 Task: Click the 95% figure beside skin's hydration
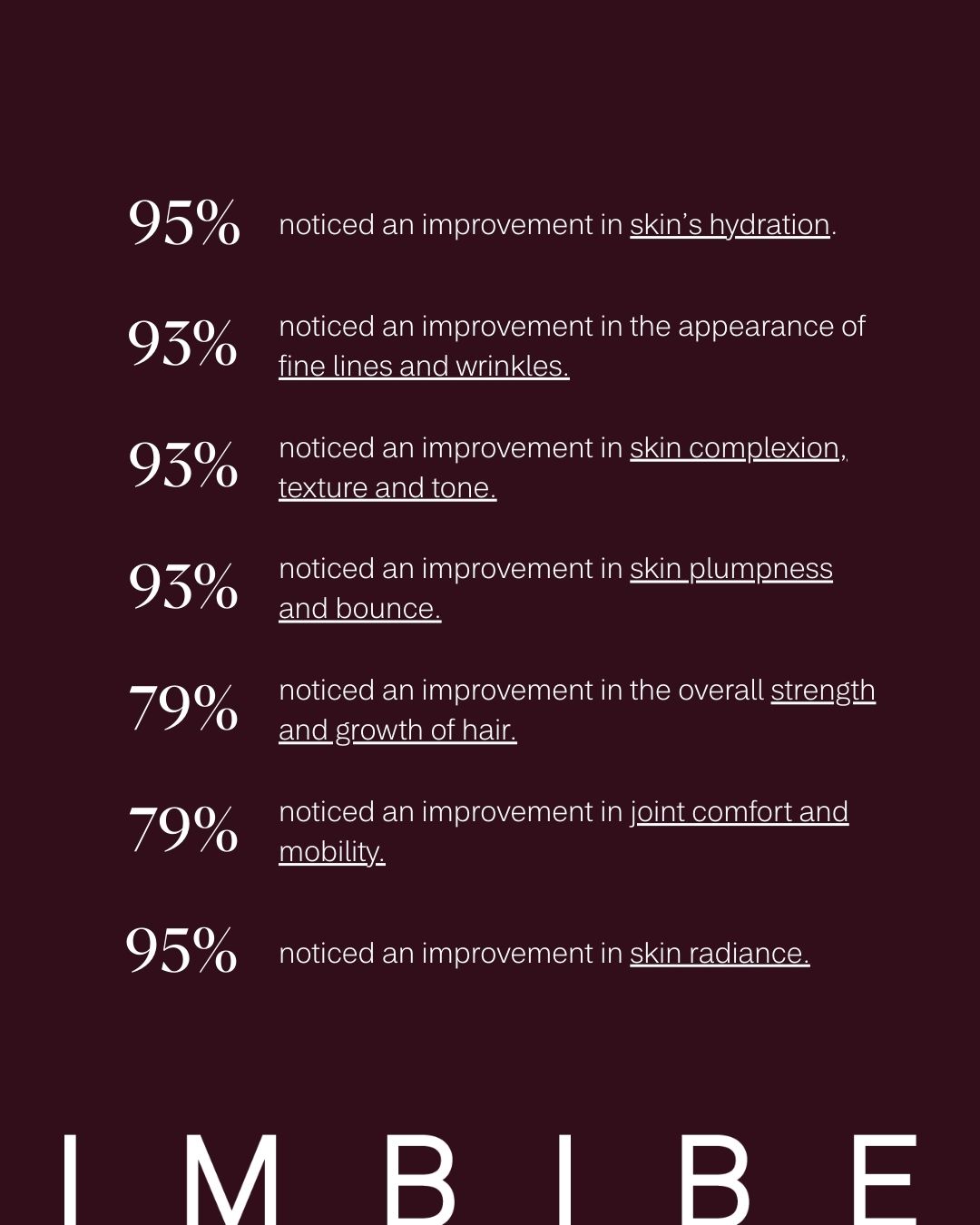click(183, 223)
